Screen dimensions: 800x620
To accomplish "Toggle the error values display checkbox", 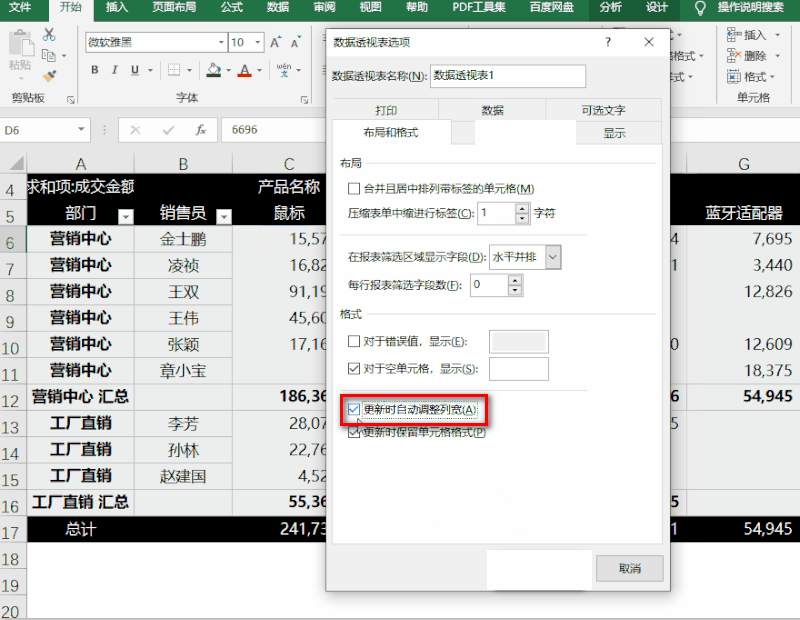I will pyautogui.click(x=354, y=341).
